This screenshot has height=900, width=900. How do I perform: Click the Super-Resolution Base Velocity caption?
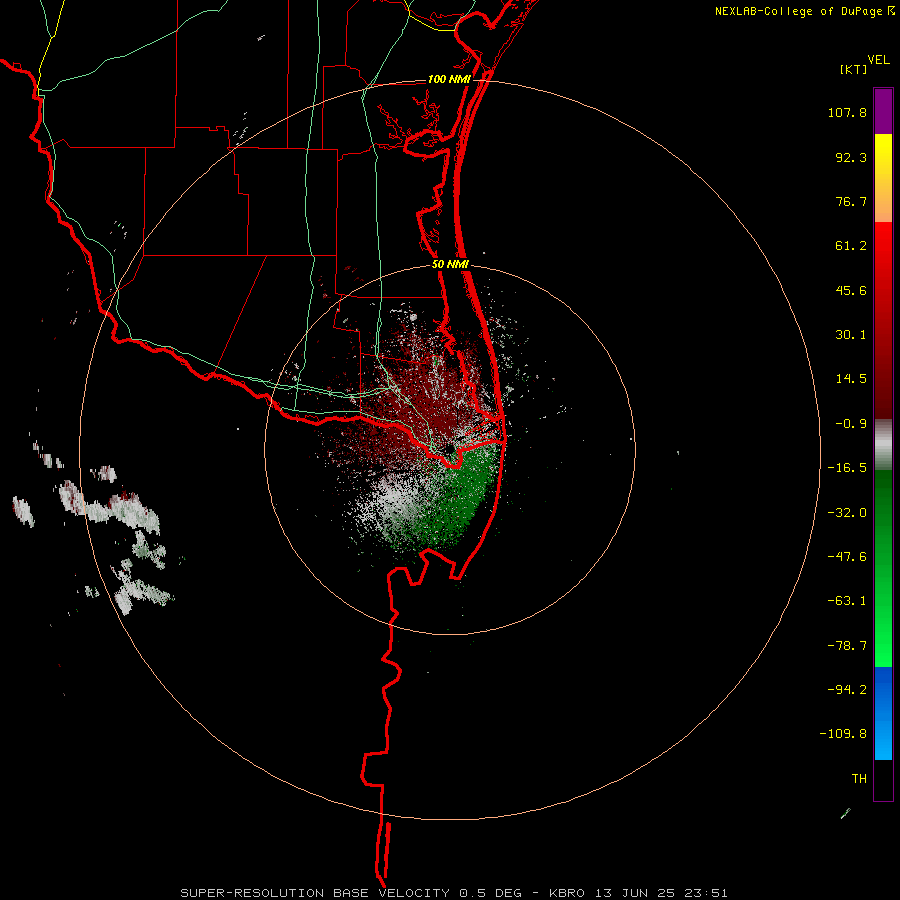tap(454, 893)
